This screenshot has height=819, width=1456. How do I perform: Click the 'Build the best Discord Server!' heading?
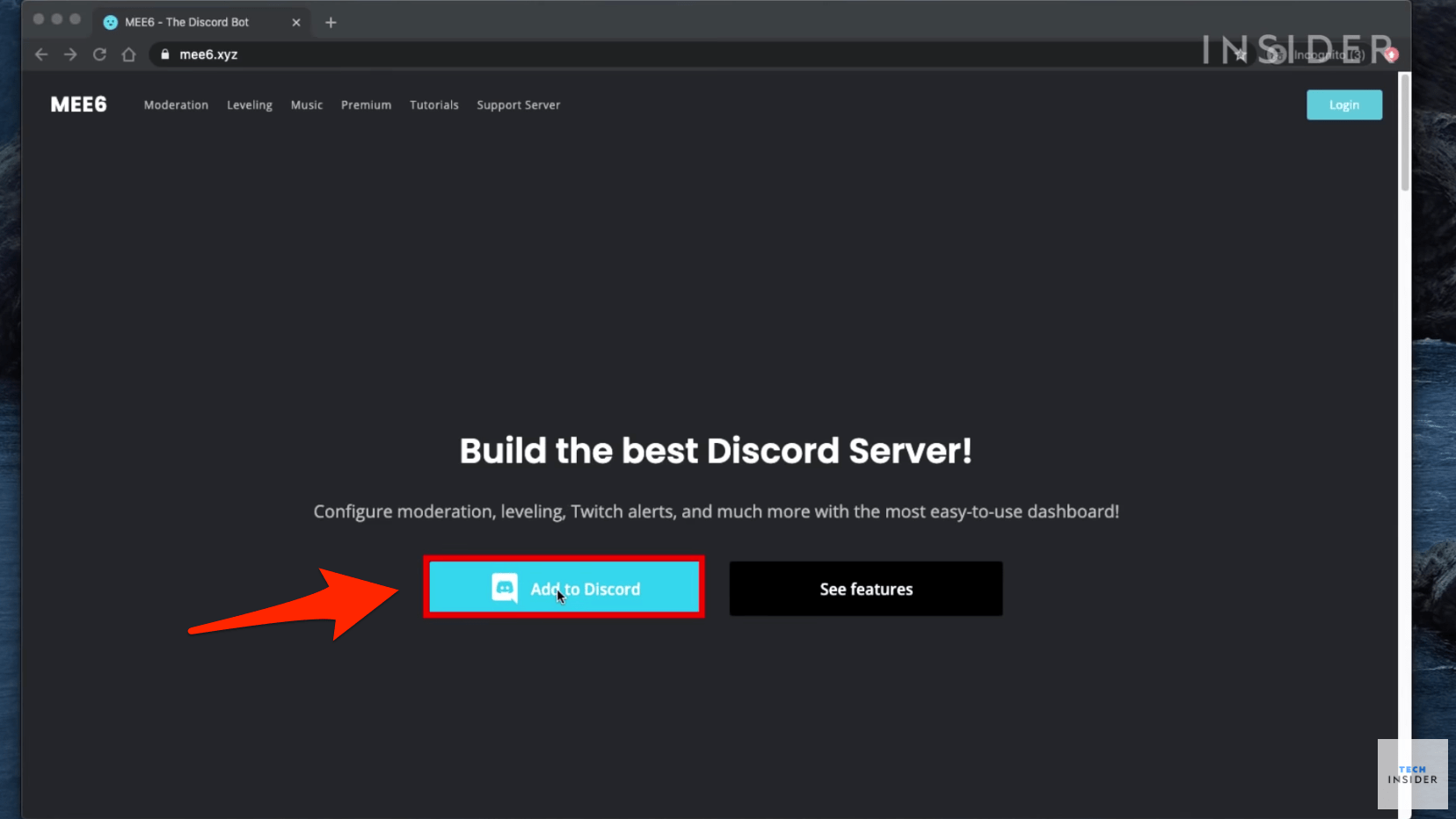point(716,451)
